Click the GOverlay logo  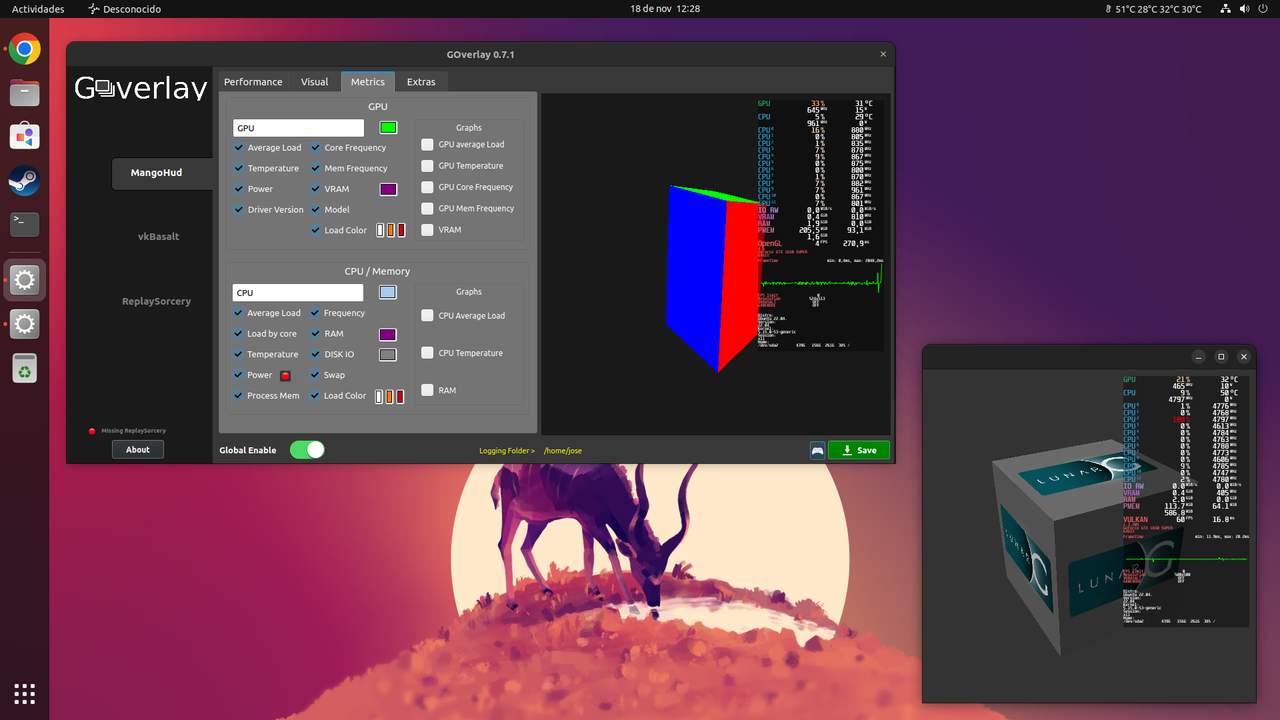pyautogui.click(x=141, y=88)
